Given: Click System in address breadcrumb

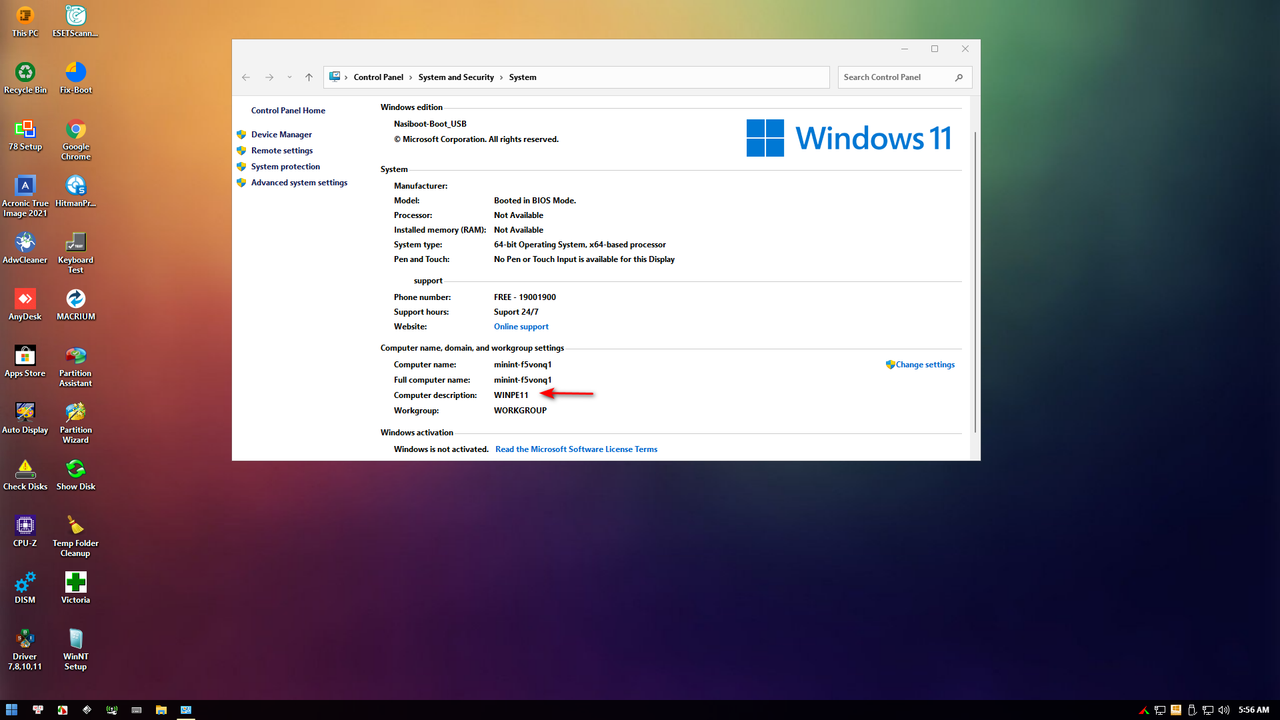Looking at the screenshot, I should coord(522,77).
